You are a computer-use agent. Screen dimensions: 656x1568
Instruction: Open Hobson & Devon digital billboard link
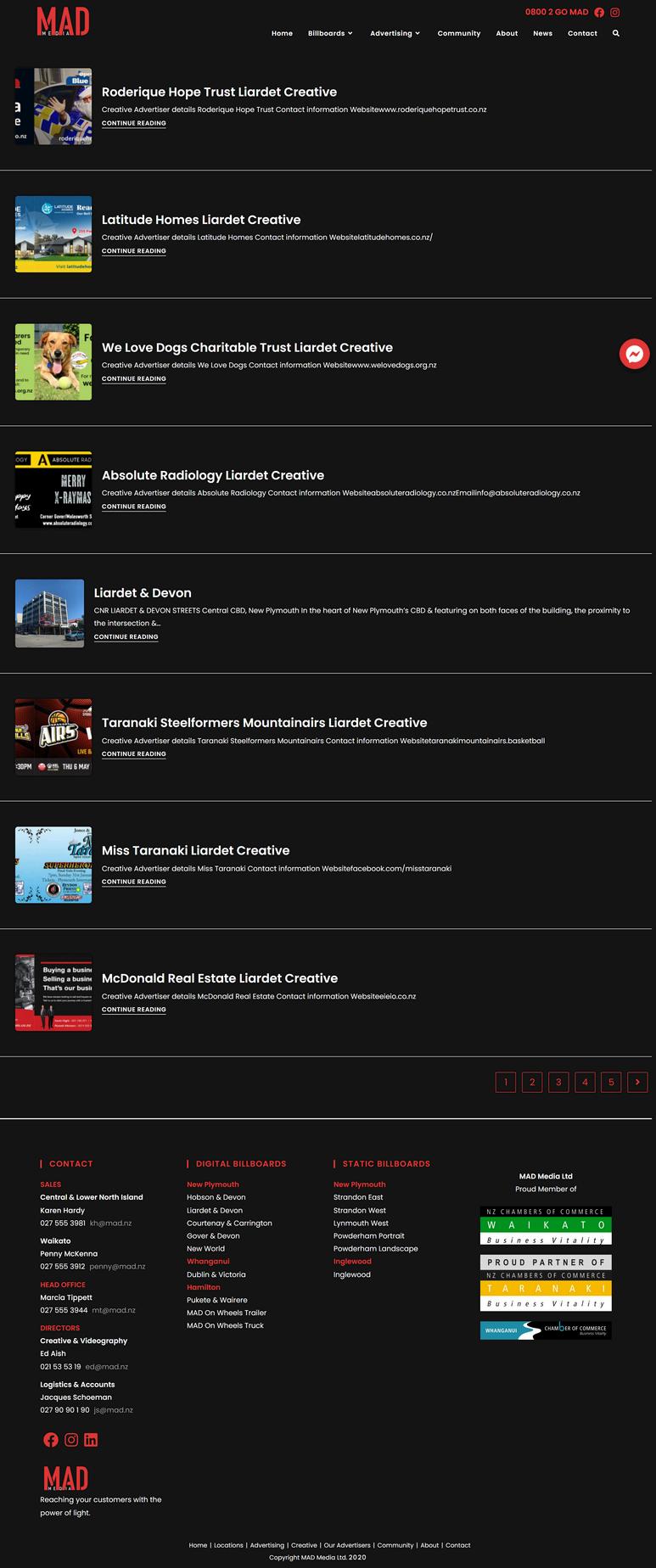[x=216, y=1197]
